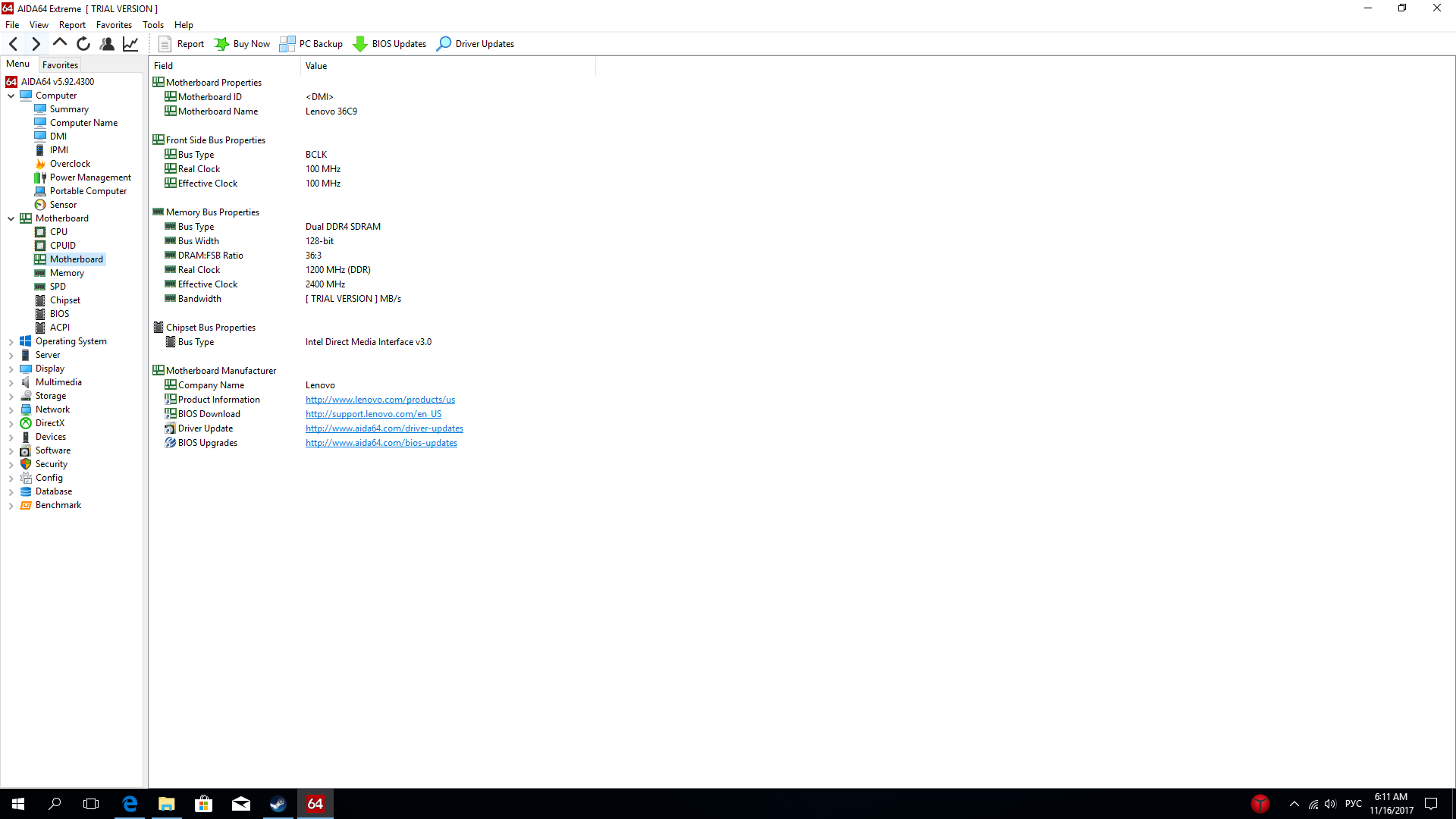Open the BIOS tree item
Image resolution: width=1456 pixels, height=819 pixels.
(59, 314)
